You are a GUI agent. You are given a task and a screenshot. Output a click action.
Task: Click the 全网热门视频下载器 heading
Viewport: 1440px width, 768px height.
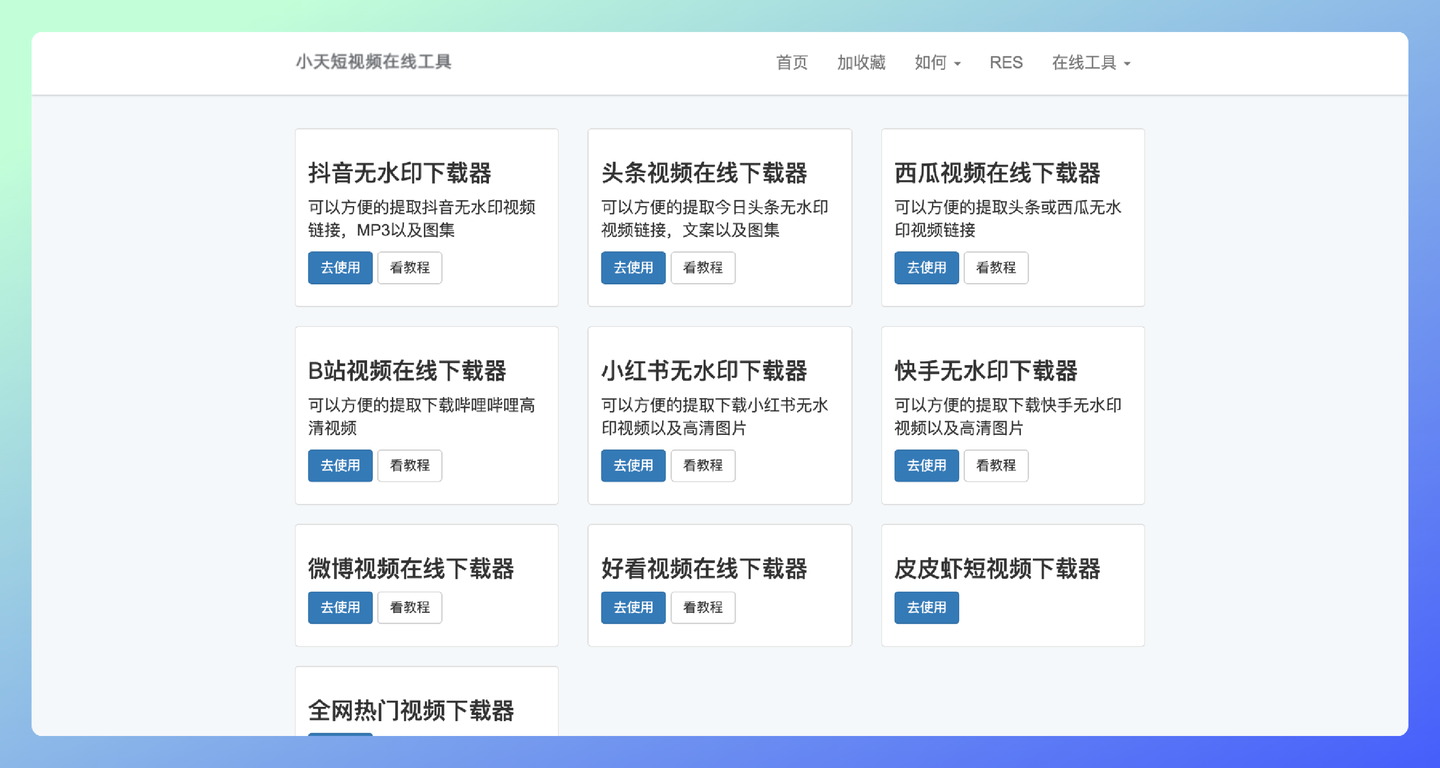(411, 711)
